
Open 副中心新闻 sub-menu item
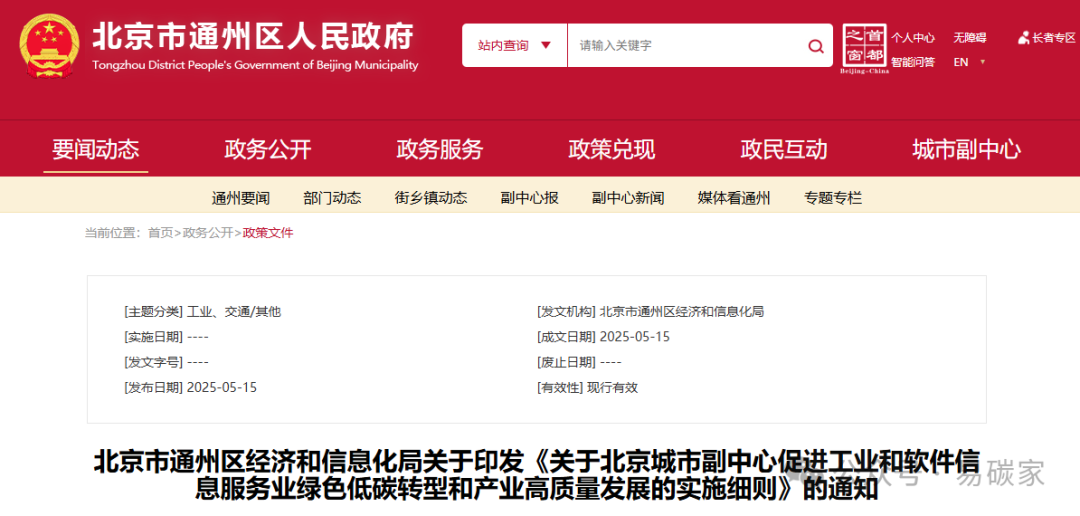pyautogui.click(x=628, y=198)
